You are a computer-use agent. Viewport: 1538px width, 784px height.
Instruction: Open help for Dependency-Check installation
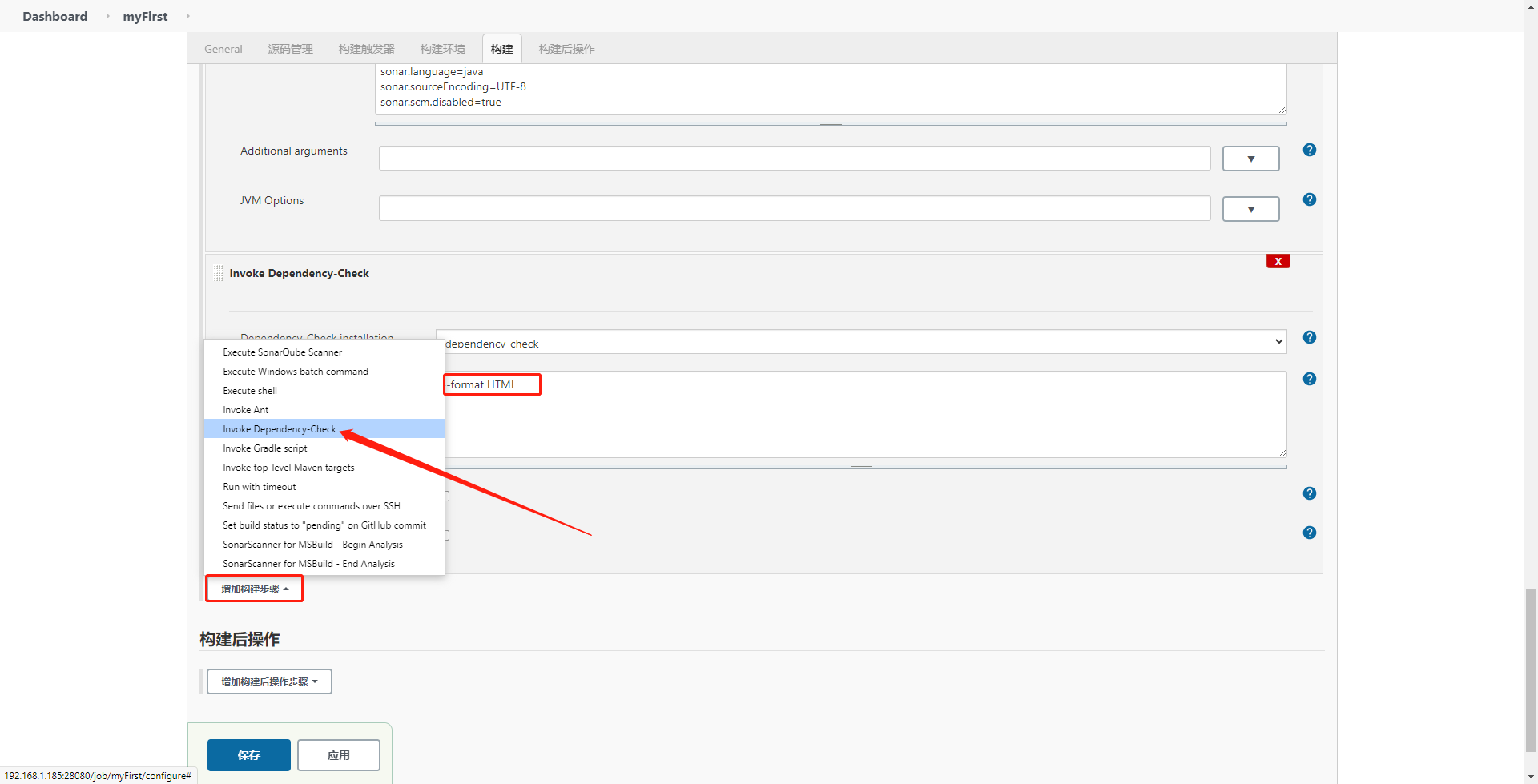click(1309, 337)
